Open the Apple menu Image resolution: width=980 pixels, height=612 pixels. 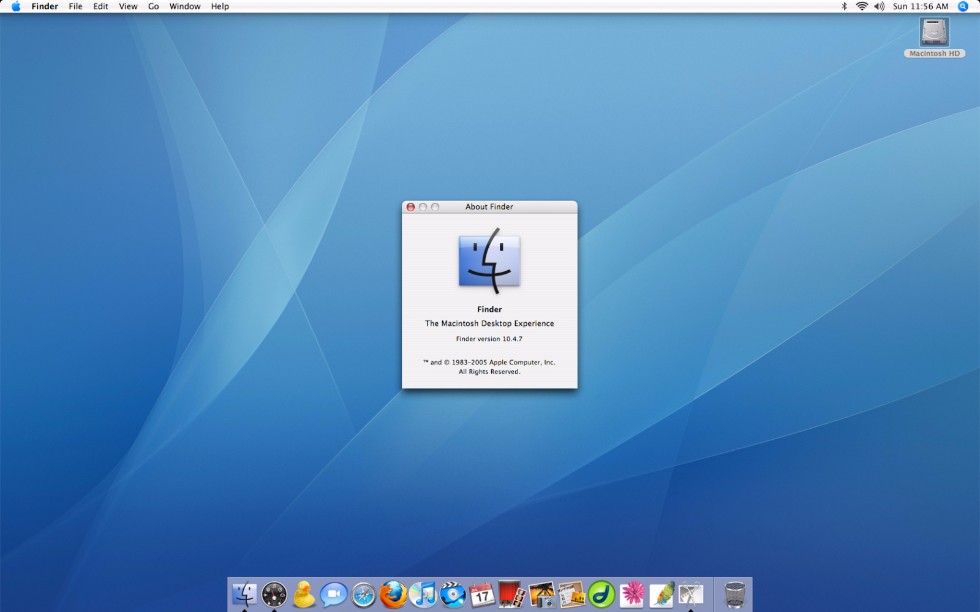pos(15,6)
